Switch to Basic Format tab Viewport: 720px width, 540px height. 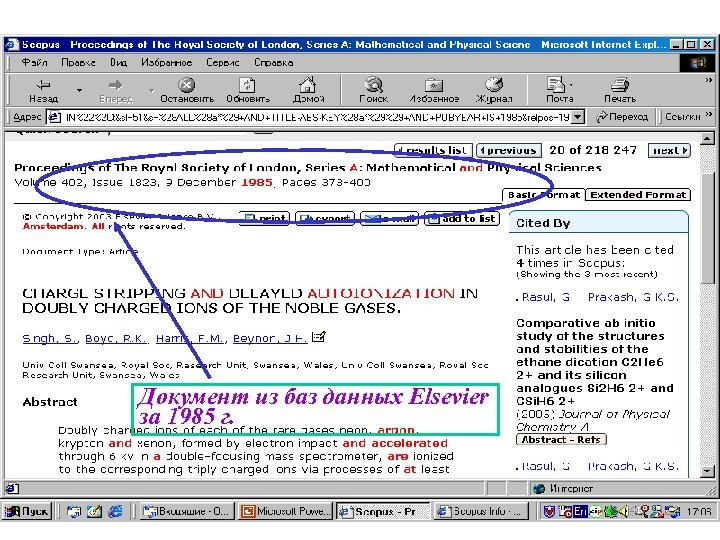pyautogui.click(x=544, y=195)
